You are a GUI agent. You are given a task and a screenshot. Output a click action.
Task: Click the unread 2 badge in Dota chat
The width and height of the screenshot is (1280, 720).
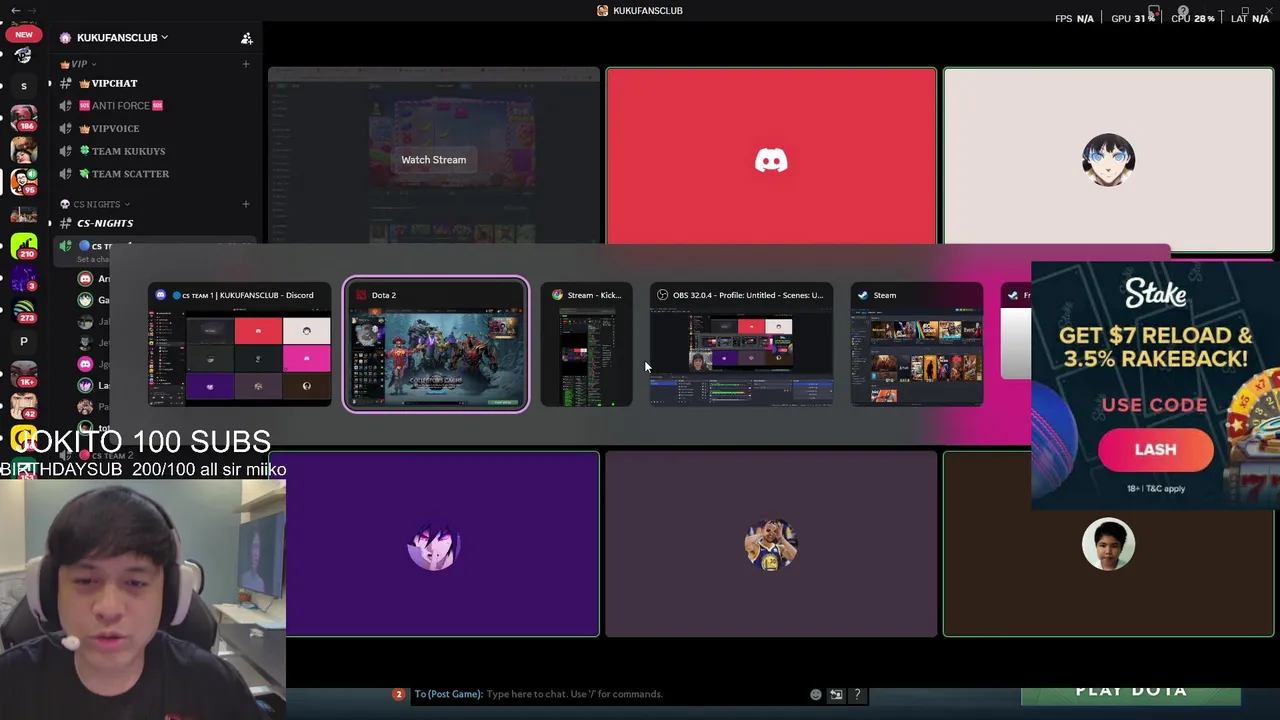coord(398,694)
